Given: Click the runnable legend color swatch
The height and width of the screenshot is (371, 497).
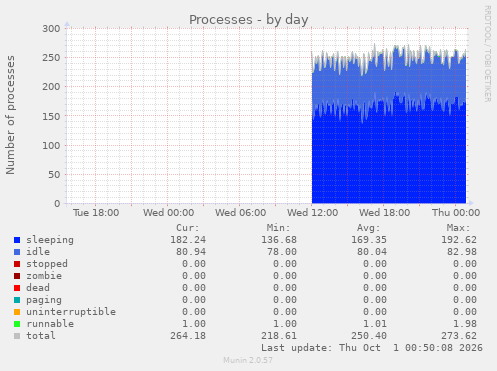Looking at the screenshot, I should [x=17, y=324].
